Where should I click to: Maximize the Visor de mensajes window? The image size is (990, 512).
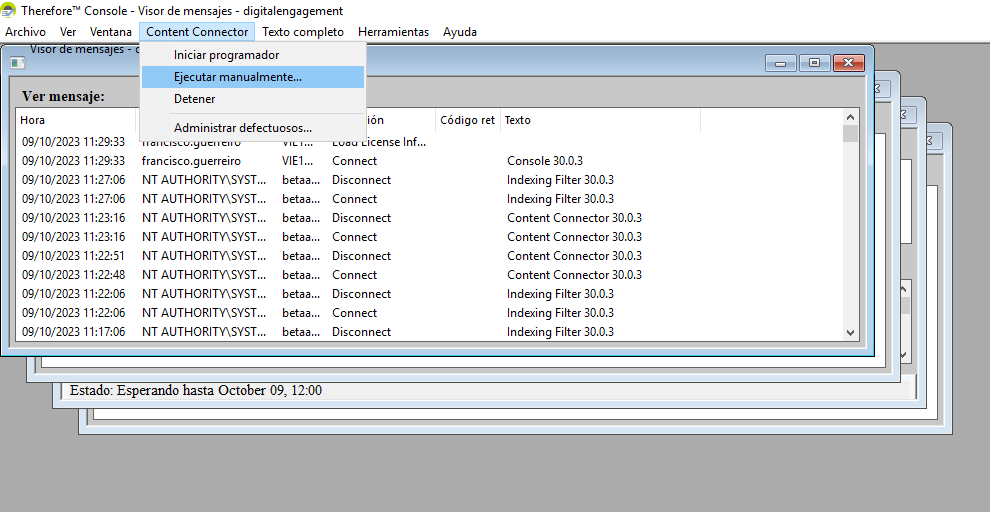click(814, 63)
